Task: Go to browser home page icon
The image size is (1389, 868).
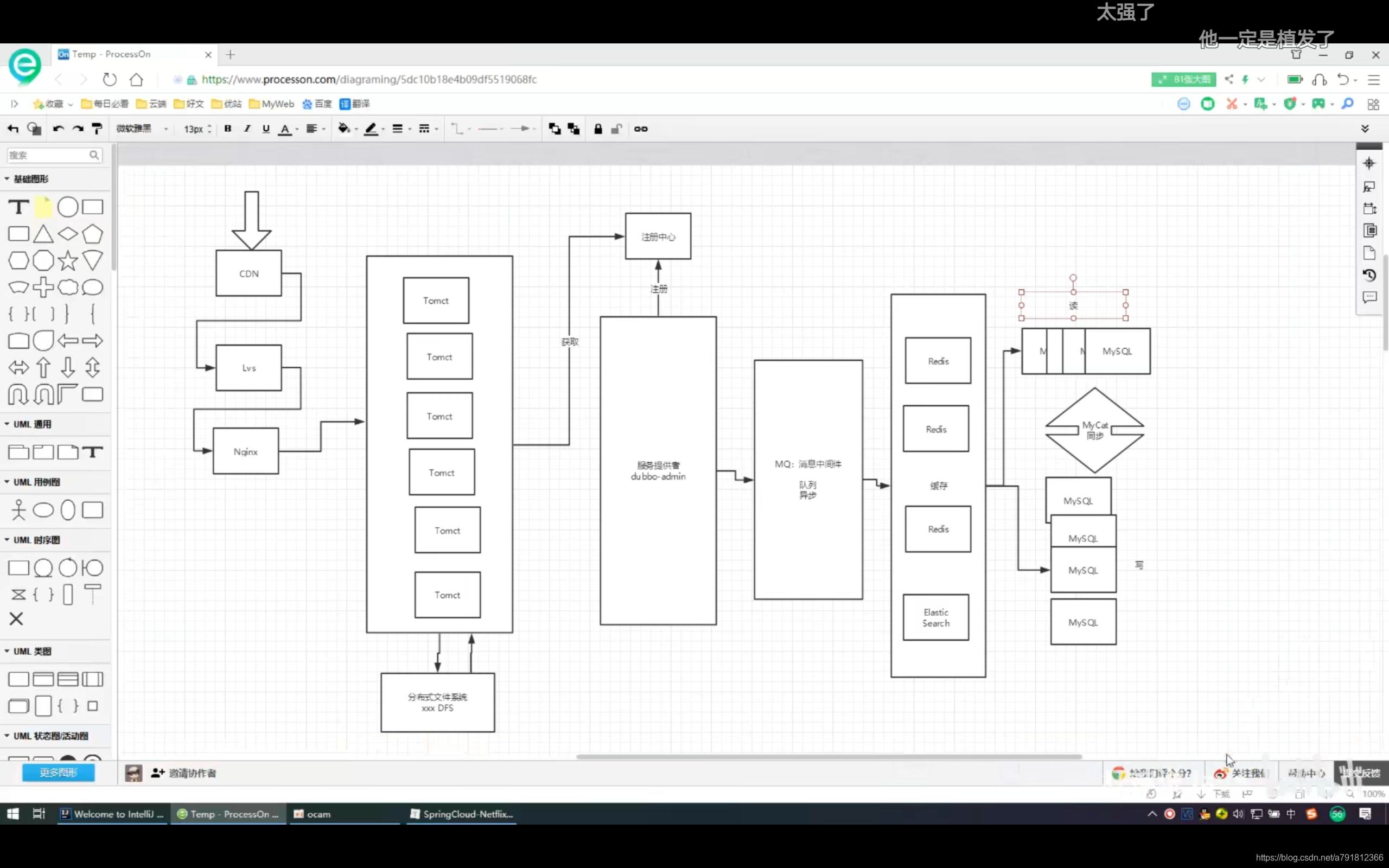Action: (x=136, y=79)
